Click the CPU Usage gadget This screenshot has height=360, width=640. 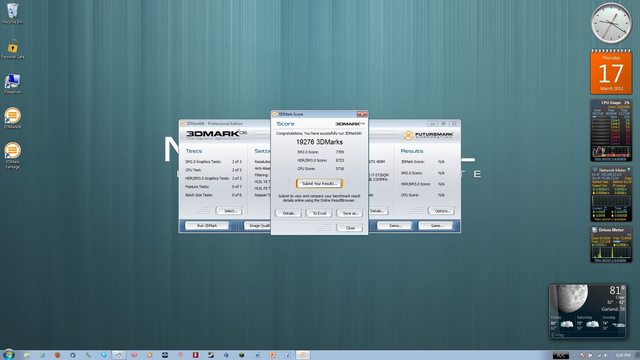coord(611,130)
